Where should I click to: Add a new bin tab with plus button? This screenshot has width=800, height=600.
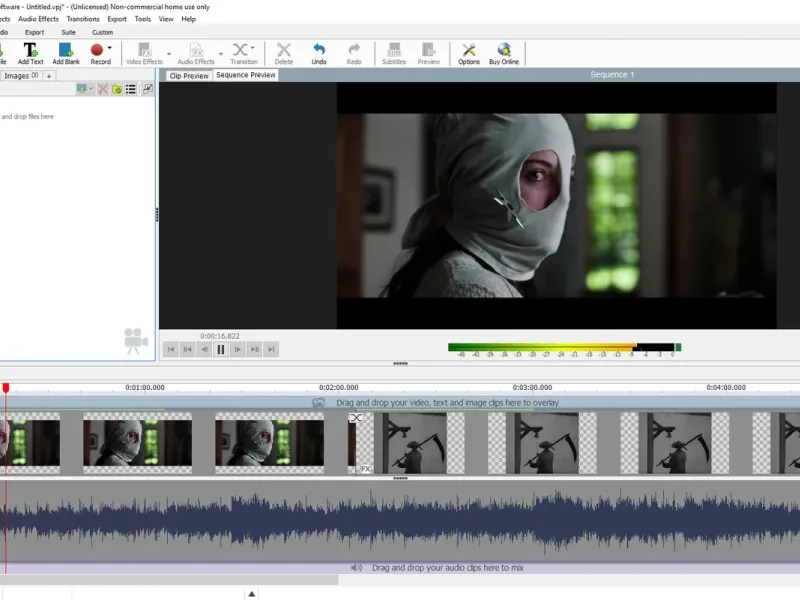tap(49, 76)
